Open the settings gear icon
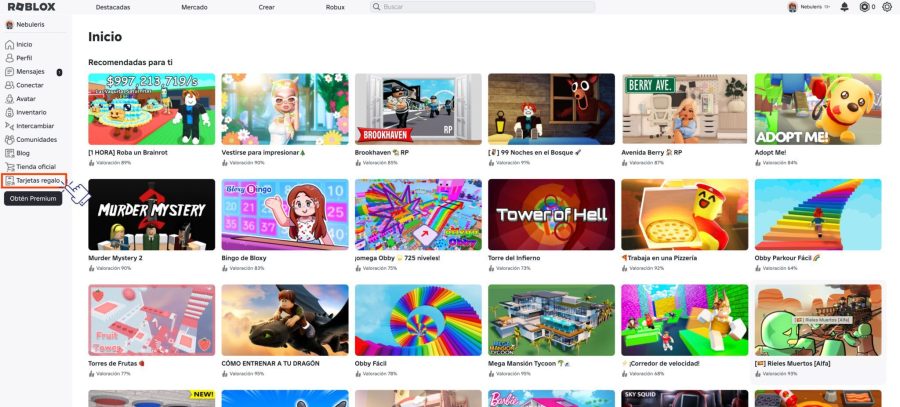This screenshot has width=900, height=407. [x=887, y=7]
